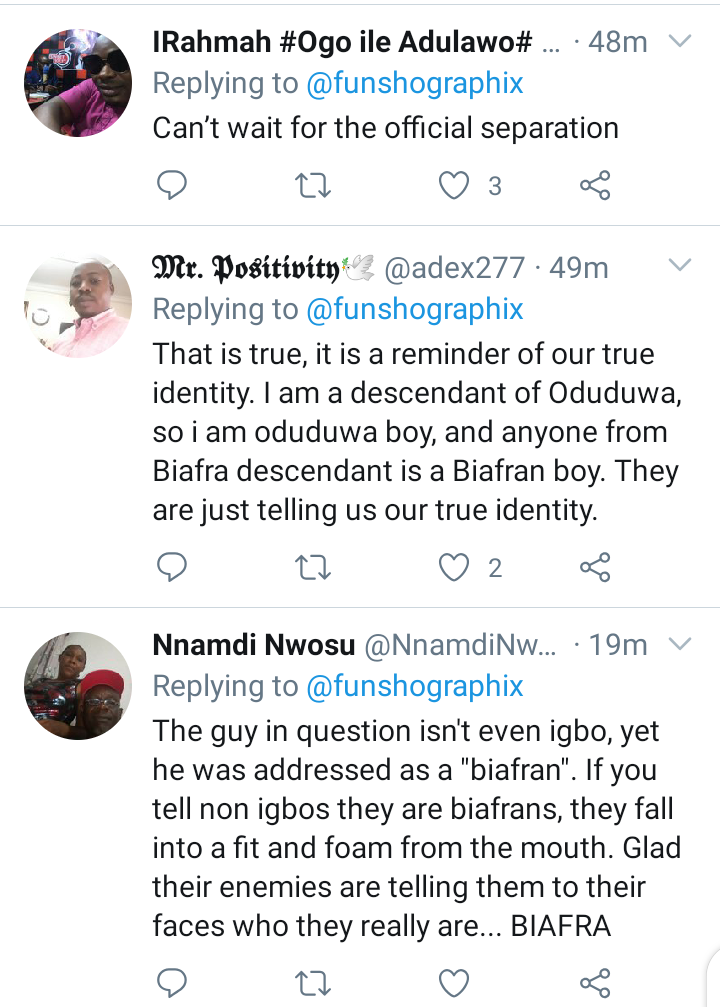Open options chevron on IRahmah's tweet

[x=680, y=42]
